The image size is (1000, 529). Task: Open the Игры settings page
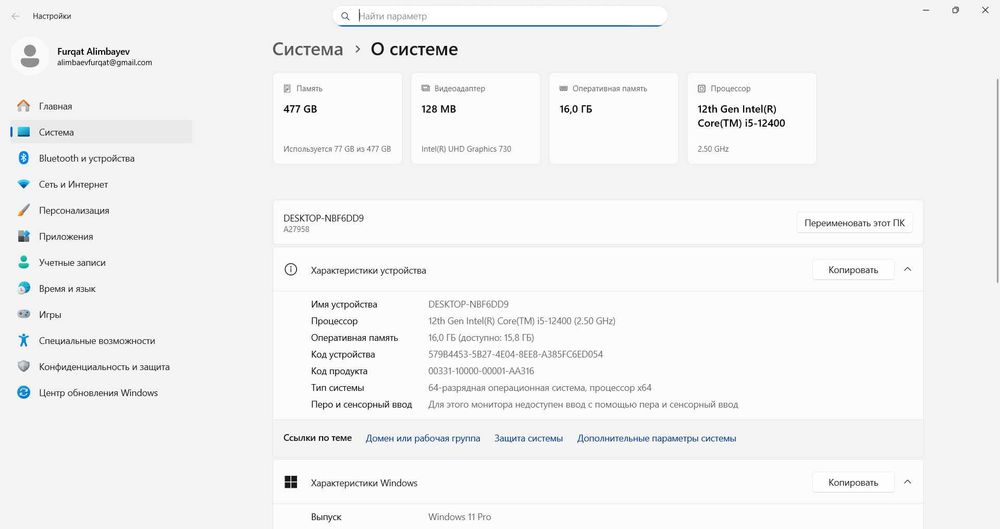coord(101,315)
